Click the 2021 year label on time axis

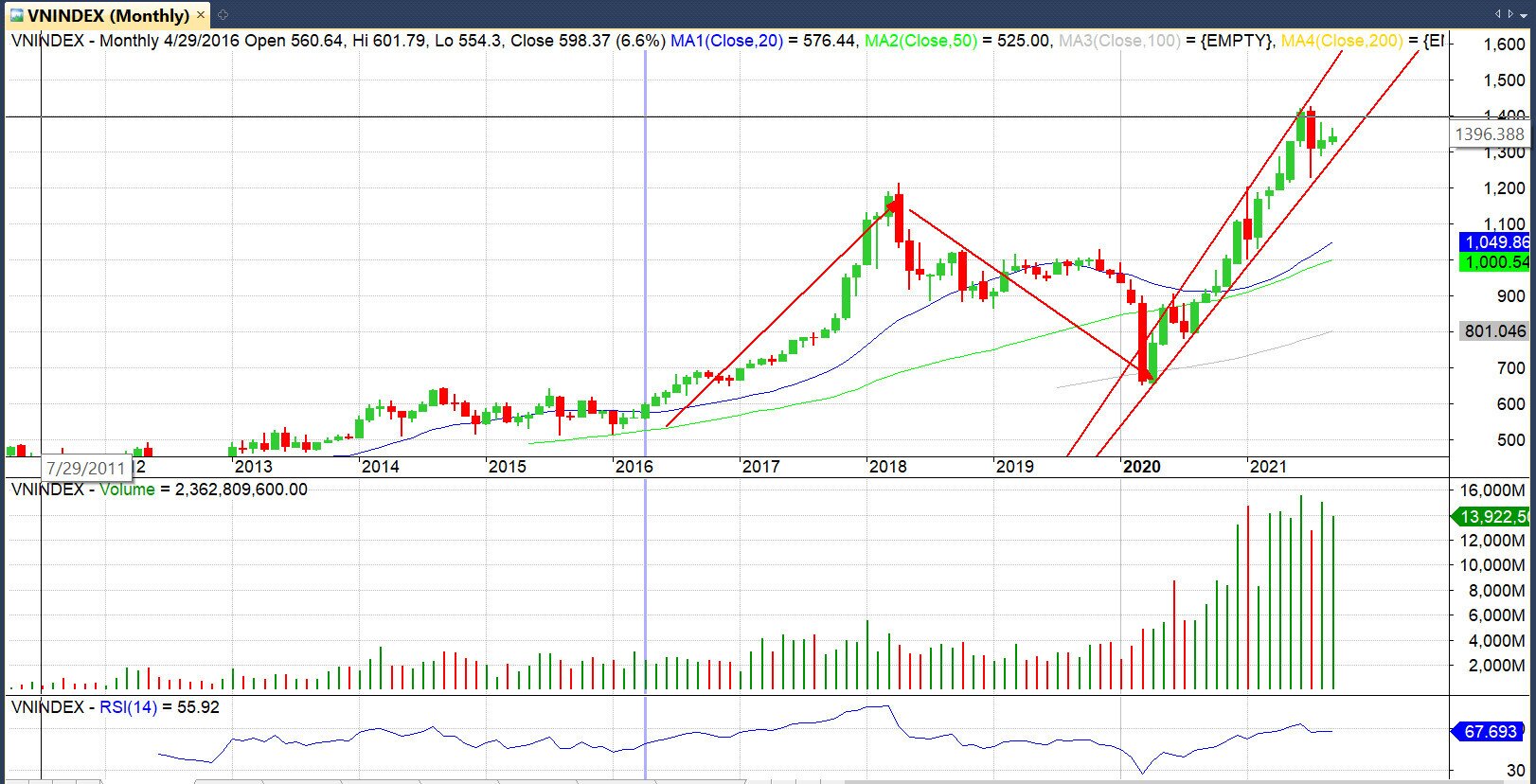tap(1268, 467)
